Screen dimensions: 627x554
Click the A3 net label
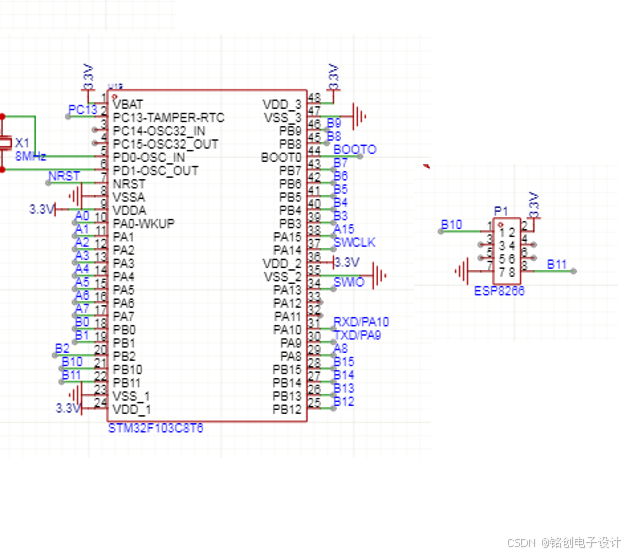click(x=82, y=256)
